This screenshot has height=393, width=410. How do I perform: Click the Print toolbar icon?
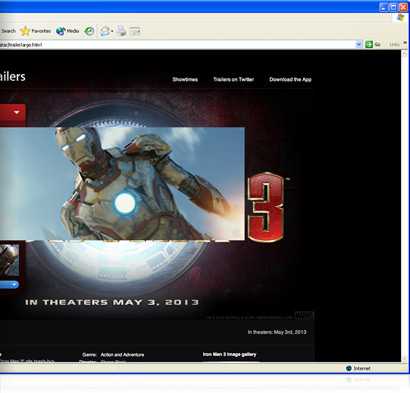121,31
